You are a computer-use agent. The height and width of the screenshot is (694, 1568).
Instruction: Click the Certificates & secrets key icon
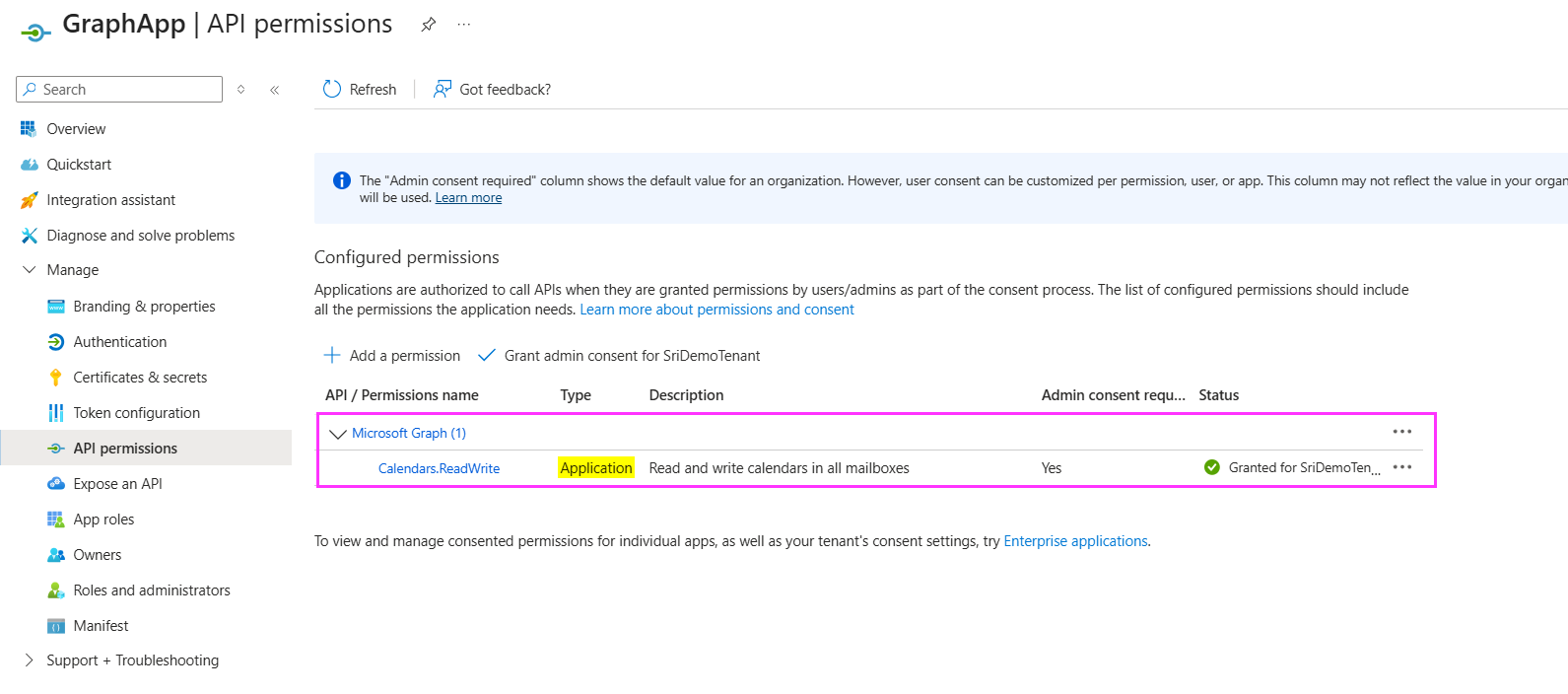pyautogui.click(x=56, y=378)
